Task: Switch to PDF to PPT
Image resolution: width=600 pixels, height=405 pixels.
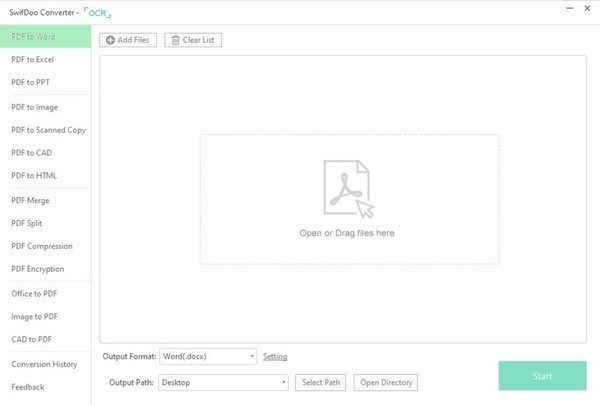Action: tap(46, 82)
